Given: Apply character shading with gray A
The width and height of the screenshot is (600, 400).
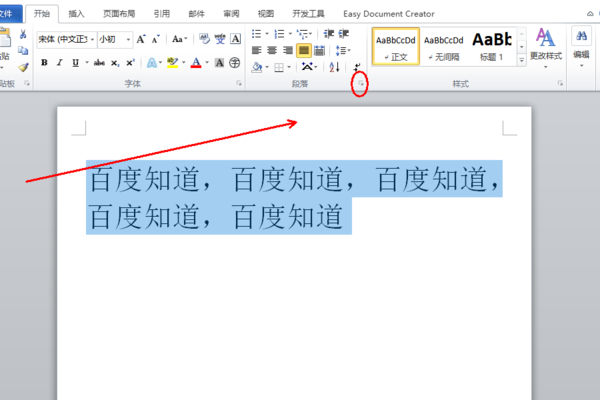Looking at the screenshot, I should (219, 62).
